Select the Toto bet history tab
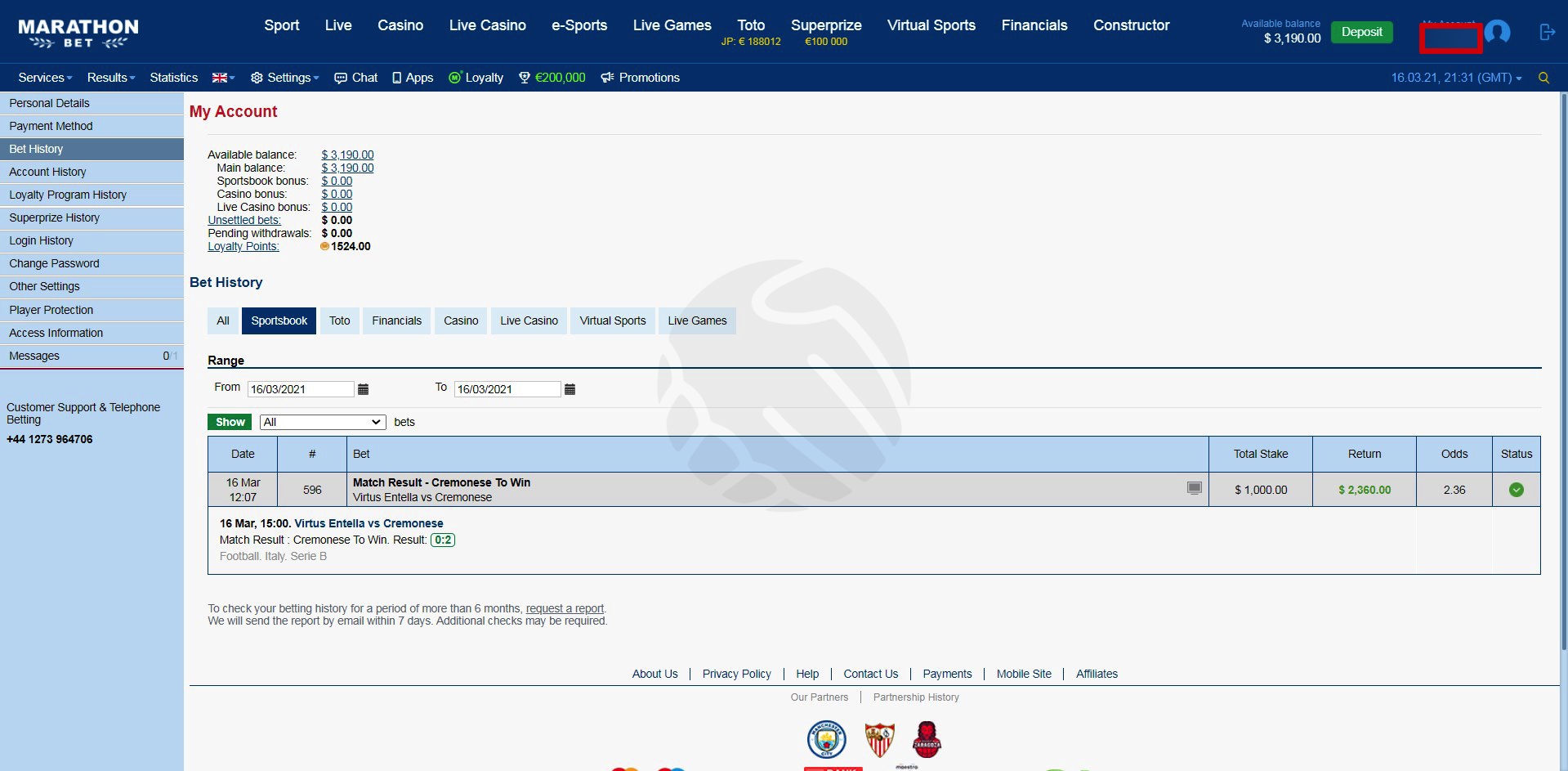This screenshot has width=1568, height=771. pos(340,321)
